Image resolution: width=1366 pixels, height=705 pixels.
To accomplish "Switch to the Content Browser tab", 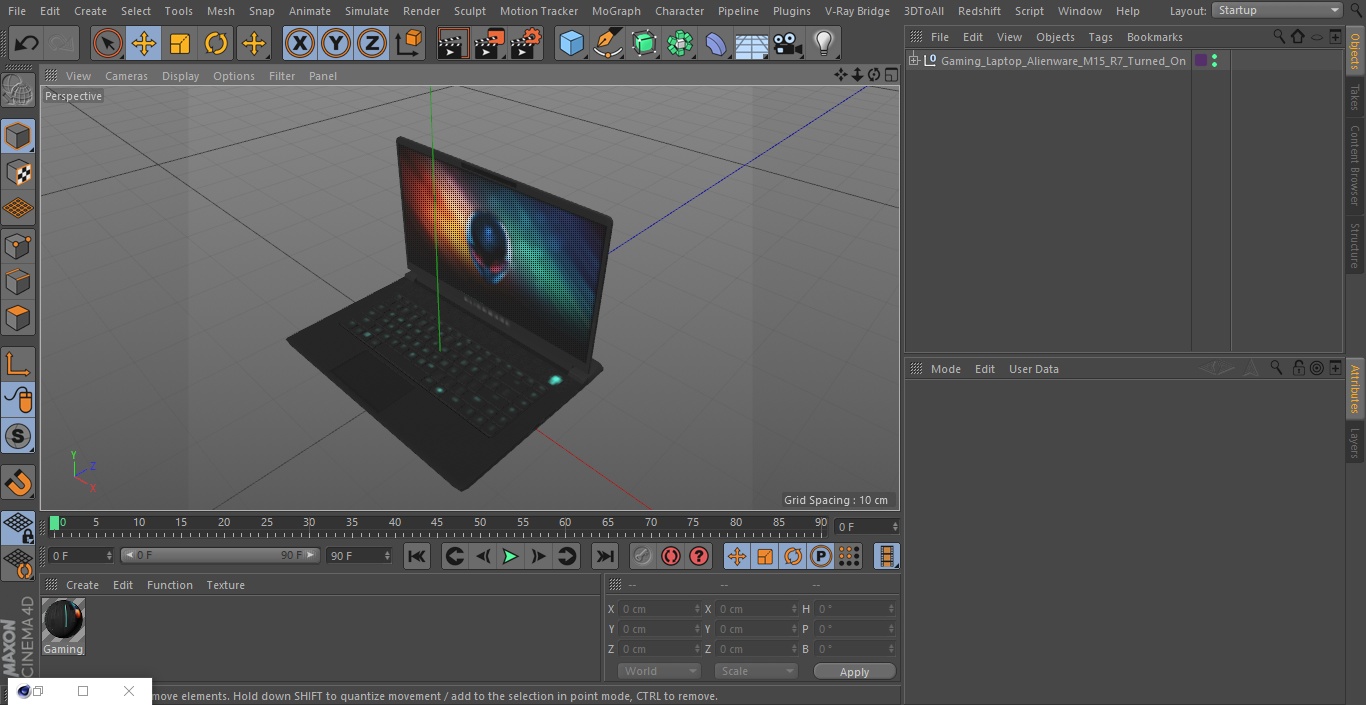I will tap(1355, 165).
